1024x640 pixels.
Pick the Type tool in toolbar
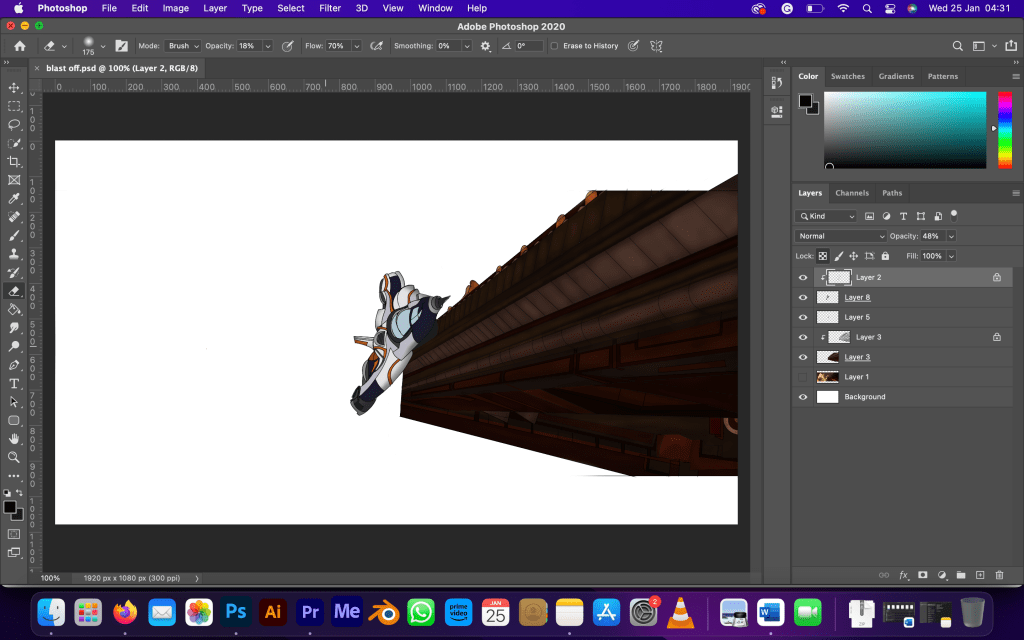pyautogui.click(x=14, y=384)
